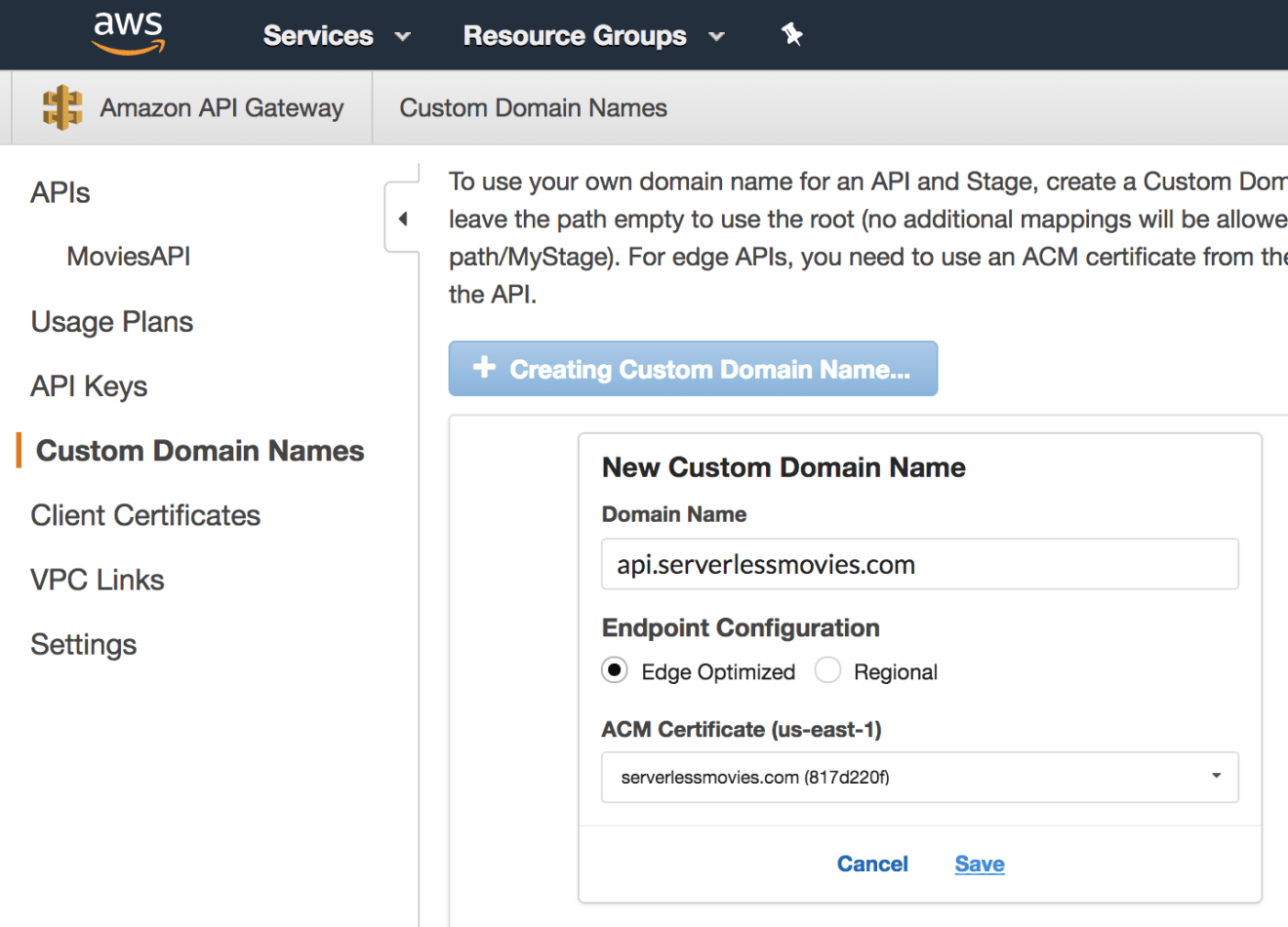The image size is (1288, 927).
Task: Select the Regional endpoint radio button
Action: tap(827, 670)
